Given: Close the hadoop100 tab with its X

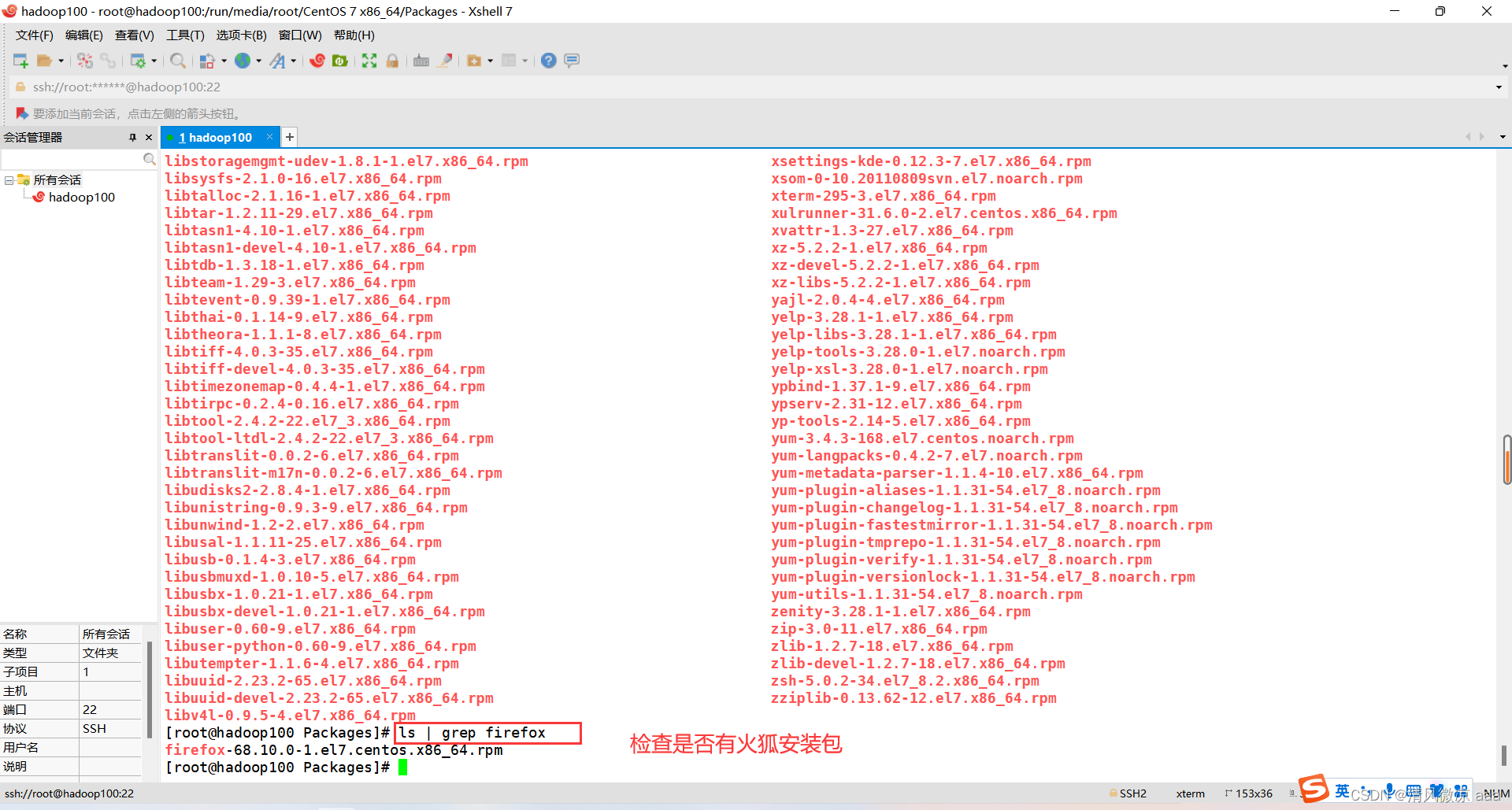Looking at the screenshot, I should [270, 137].
